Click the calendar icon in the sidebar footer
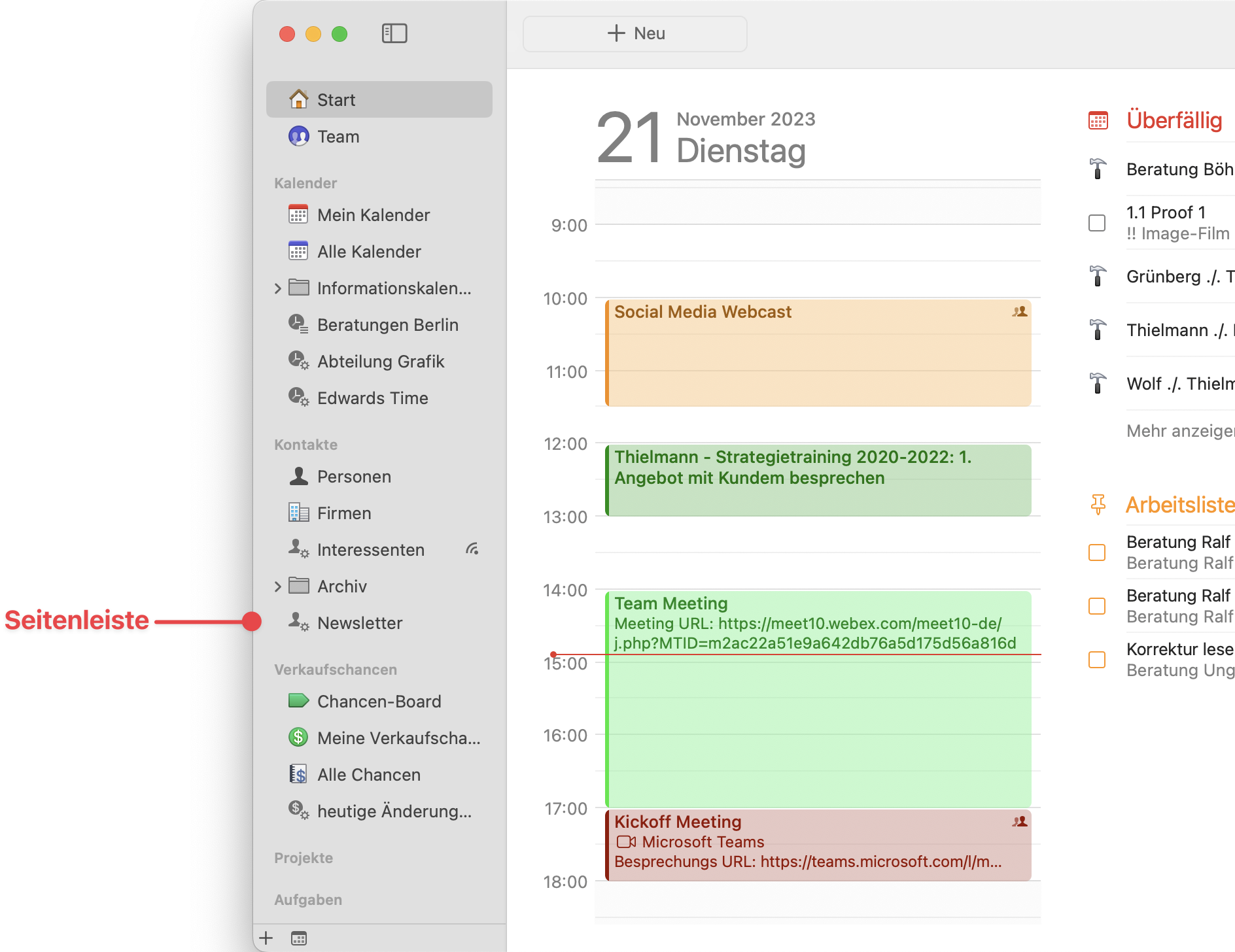 coord(299,938)
